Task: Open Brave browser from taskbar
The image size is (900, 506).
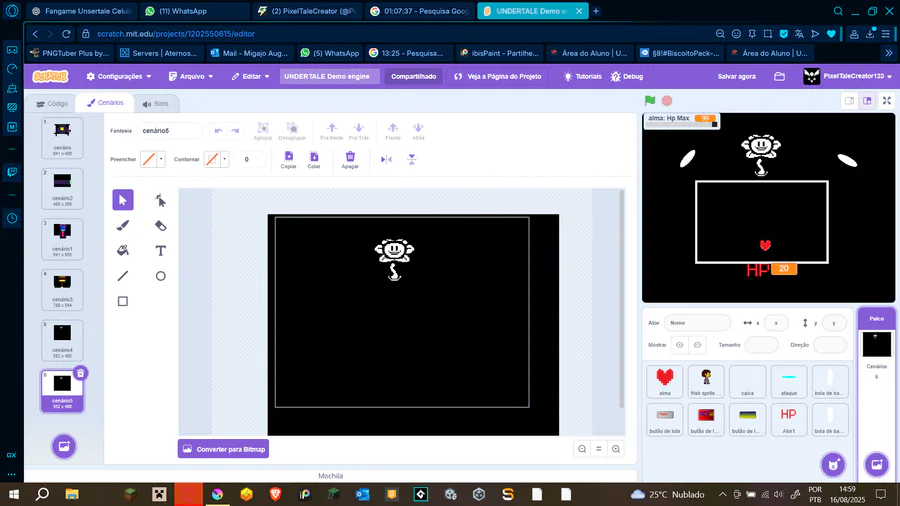Action: tap(276, 495)
